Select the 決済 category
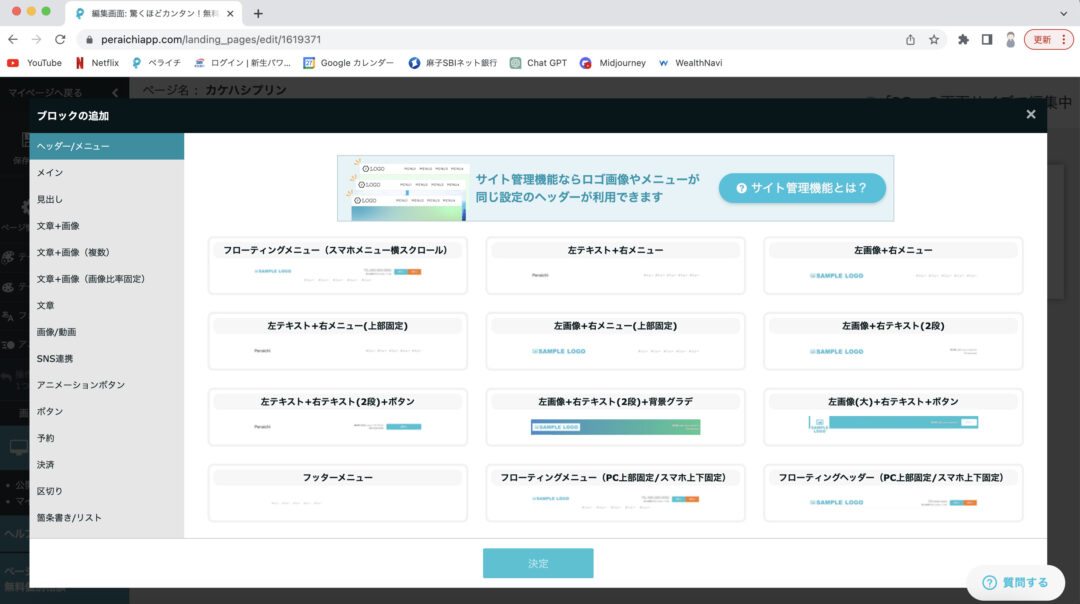Viewport: 1080px width, 604px height. click(x=107, y=464)
